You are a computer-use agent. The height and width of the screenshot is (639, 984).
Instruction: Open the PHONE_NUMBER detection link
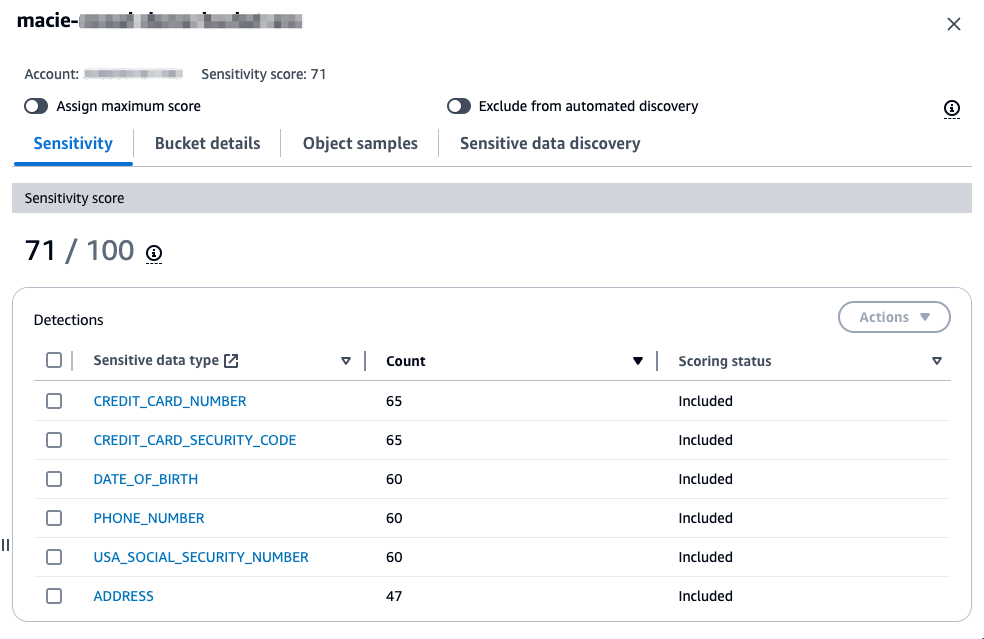point(148,518)
